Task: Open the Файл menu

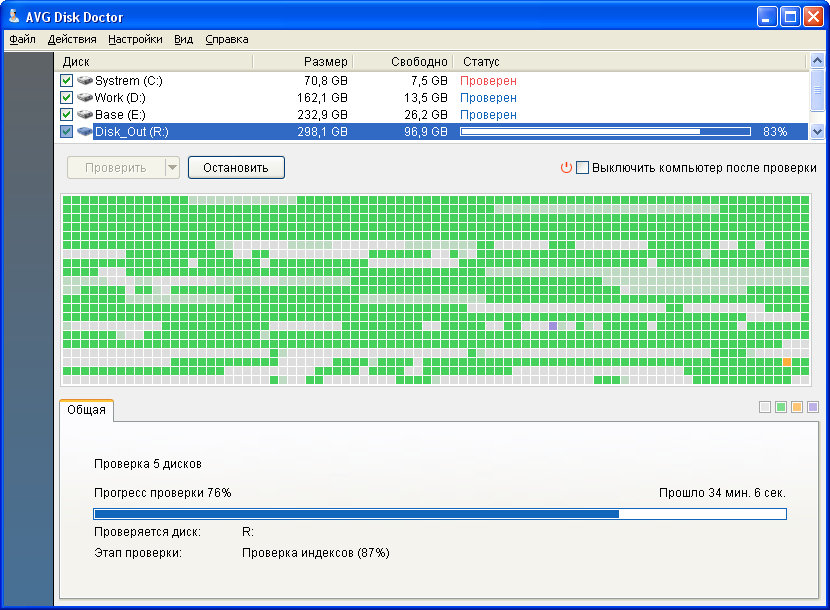Action: coord(22,39)
